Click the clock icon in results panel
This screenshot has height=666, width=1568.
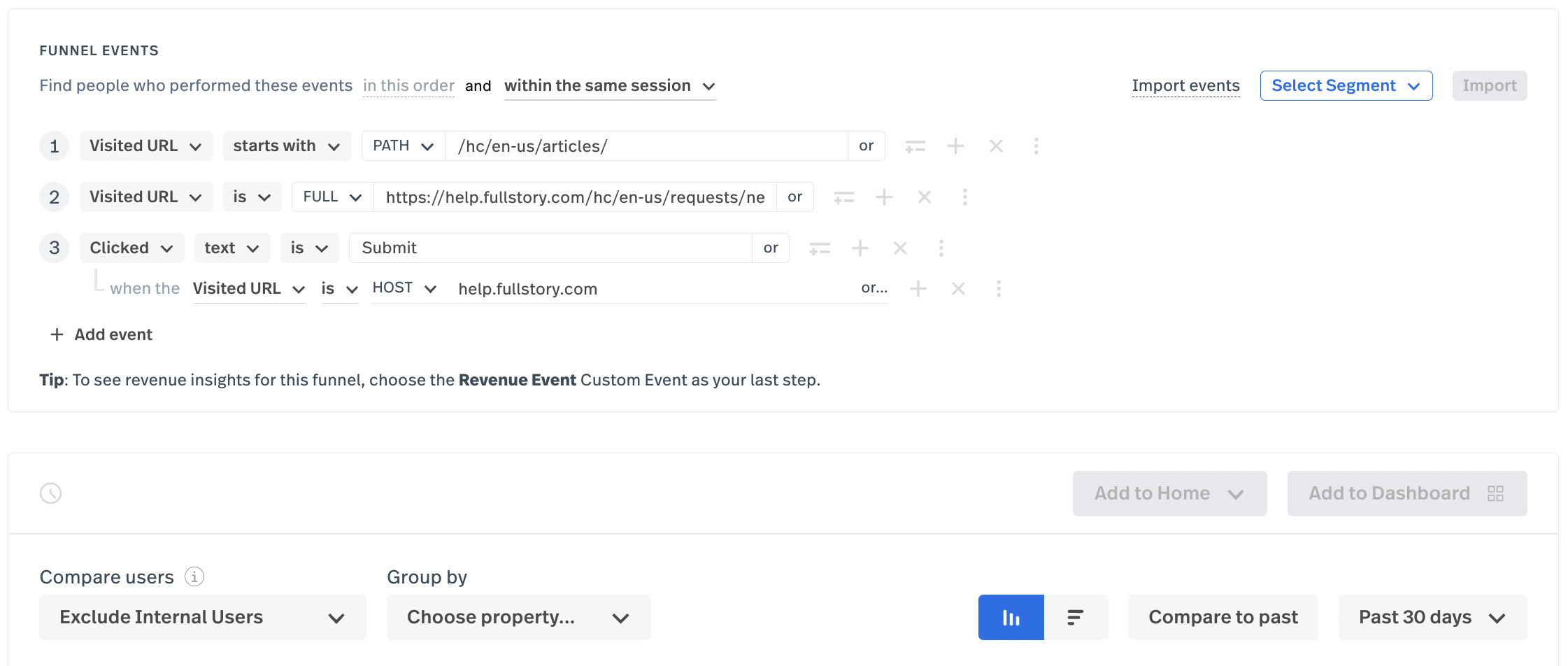pyautogui.click(x=51, y=493)
